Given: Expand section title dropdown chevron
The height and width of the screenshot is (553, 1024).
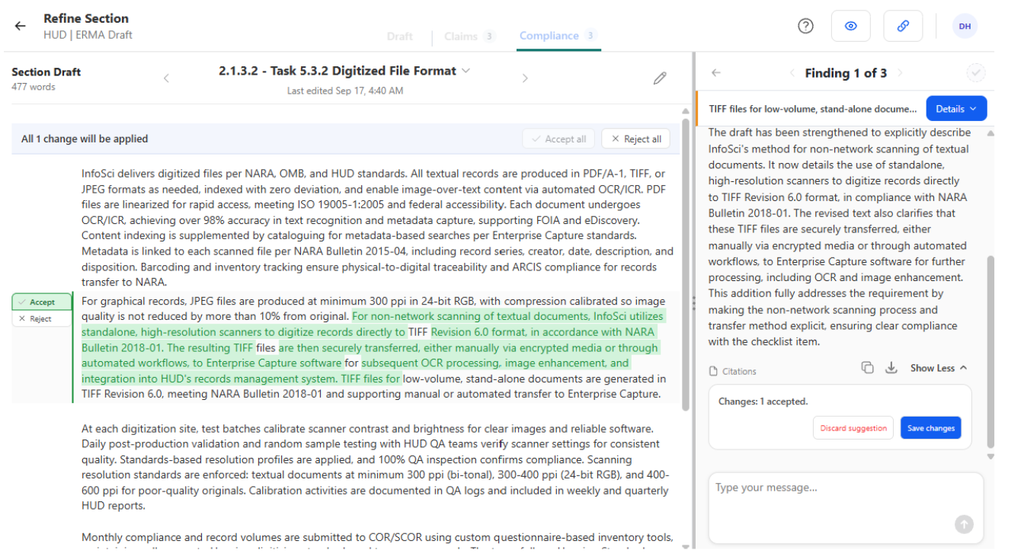Looking at the screenshot, I should tap(466, 71).
